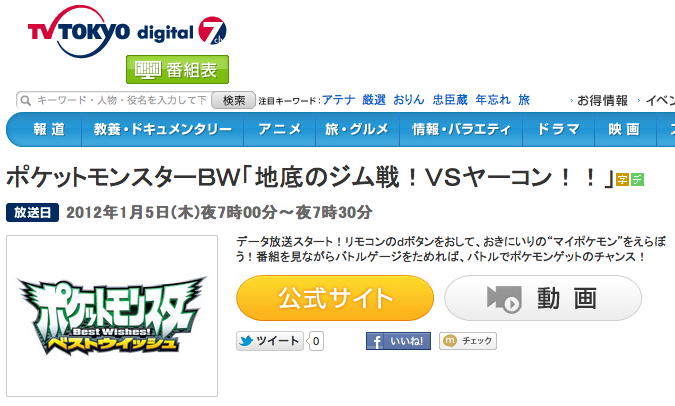The height and width of the screenshot is (406, 675).
Task: Go to the 旅・グルメ tab
Action: coord(357,129)
